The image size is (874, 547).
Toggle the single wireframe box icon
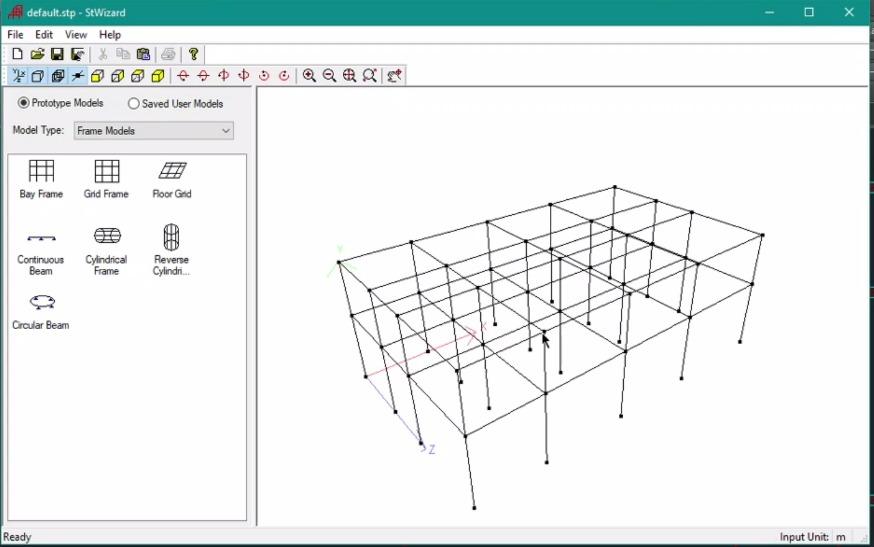tap(38, 76)
